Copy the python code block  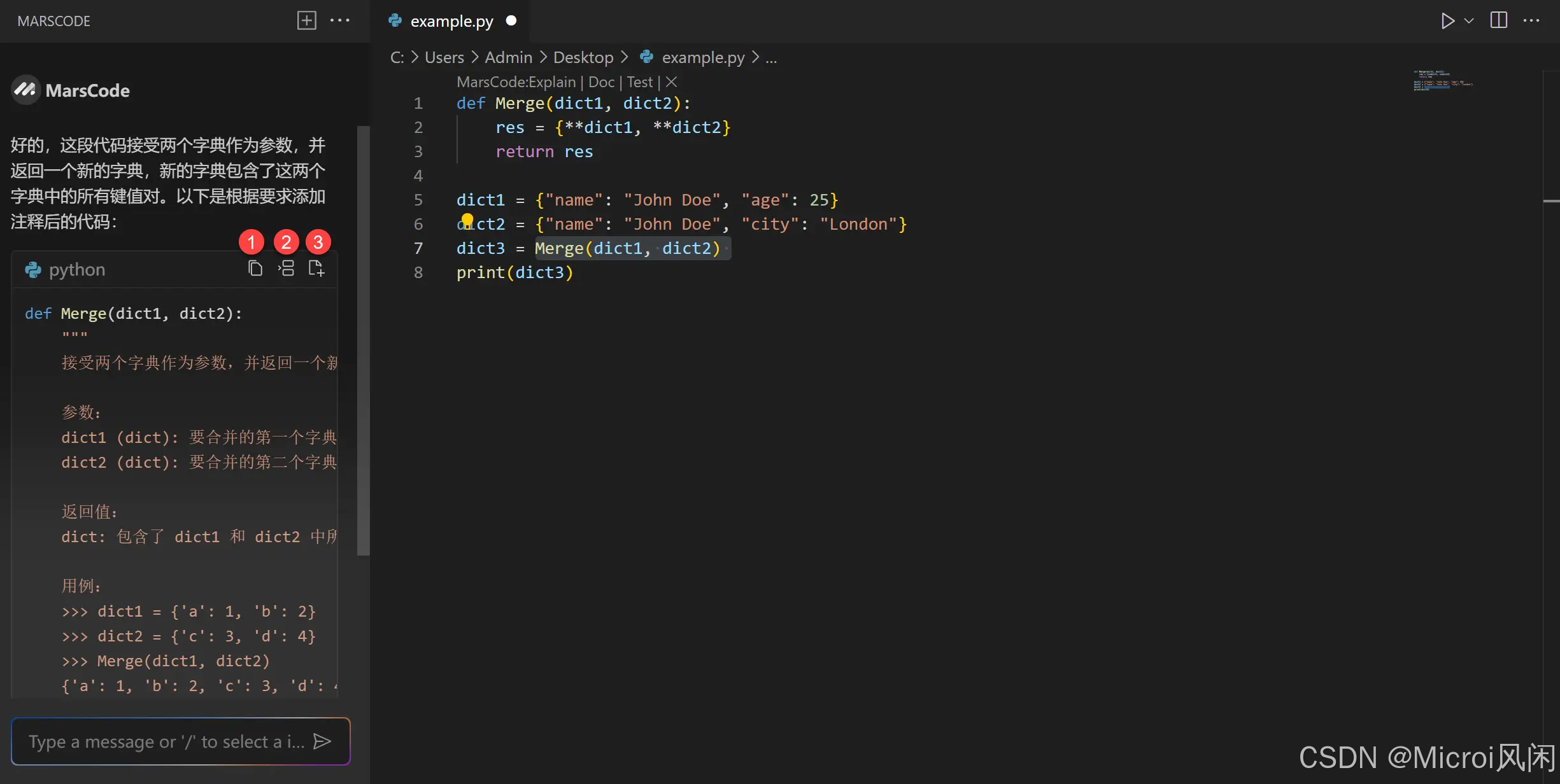[255, 269]
